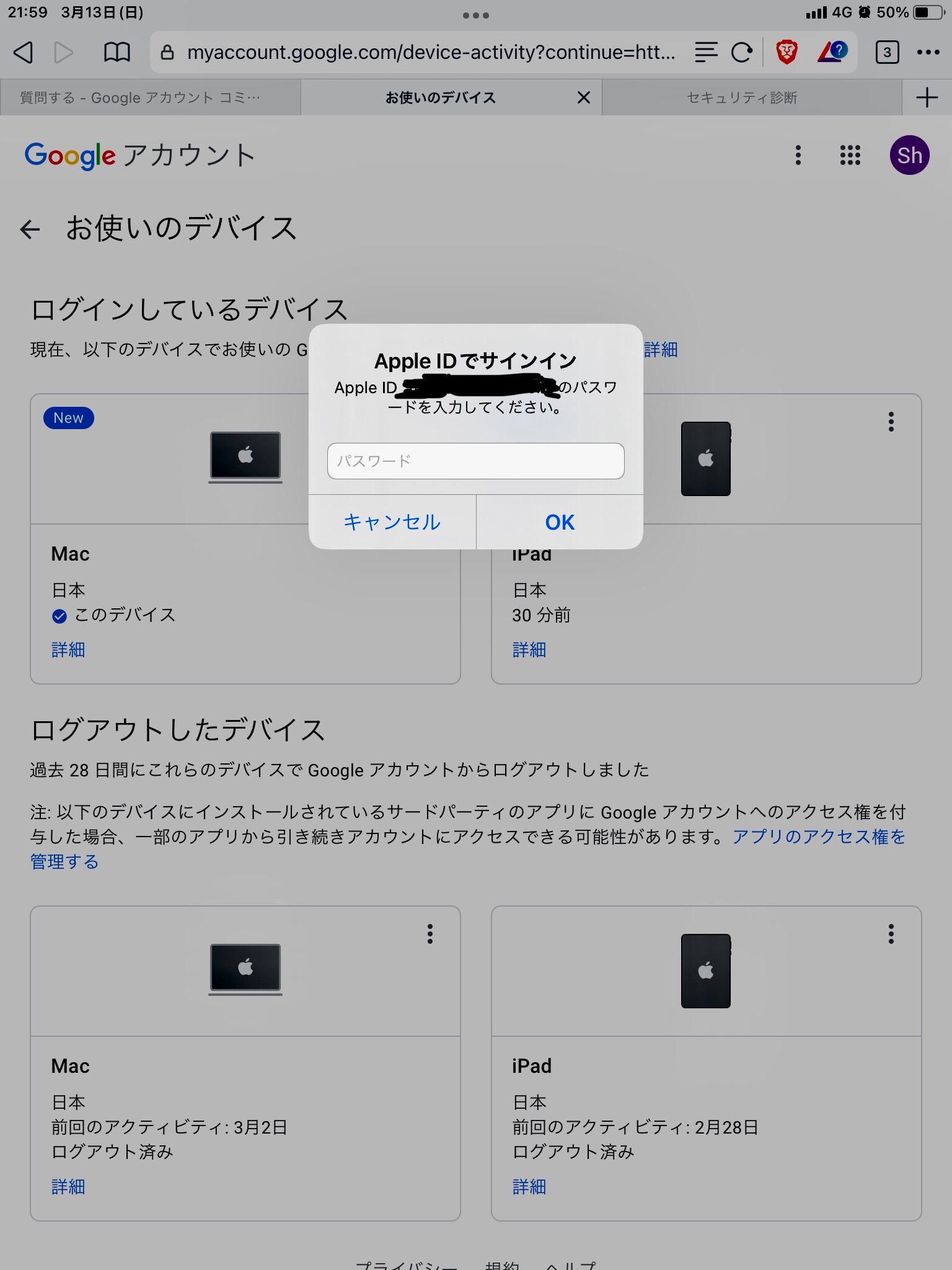This screenshot has width=952, height=1270.
Task: Tap the logged-out Mac laptop image
Action: tap(245, 970)
